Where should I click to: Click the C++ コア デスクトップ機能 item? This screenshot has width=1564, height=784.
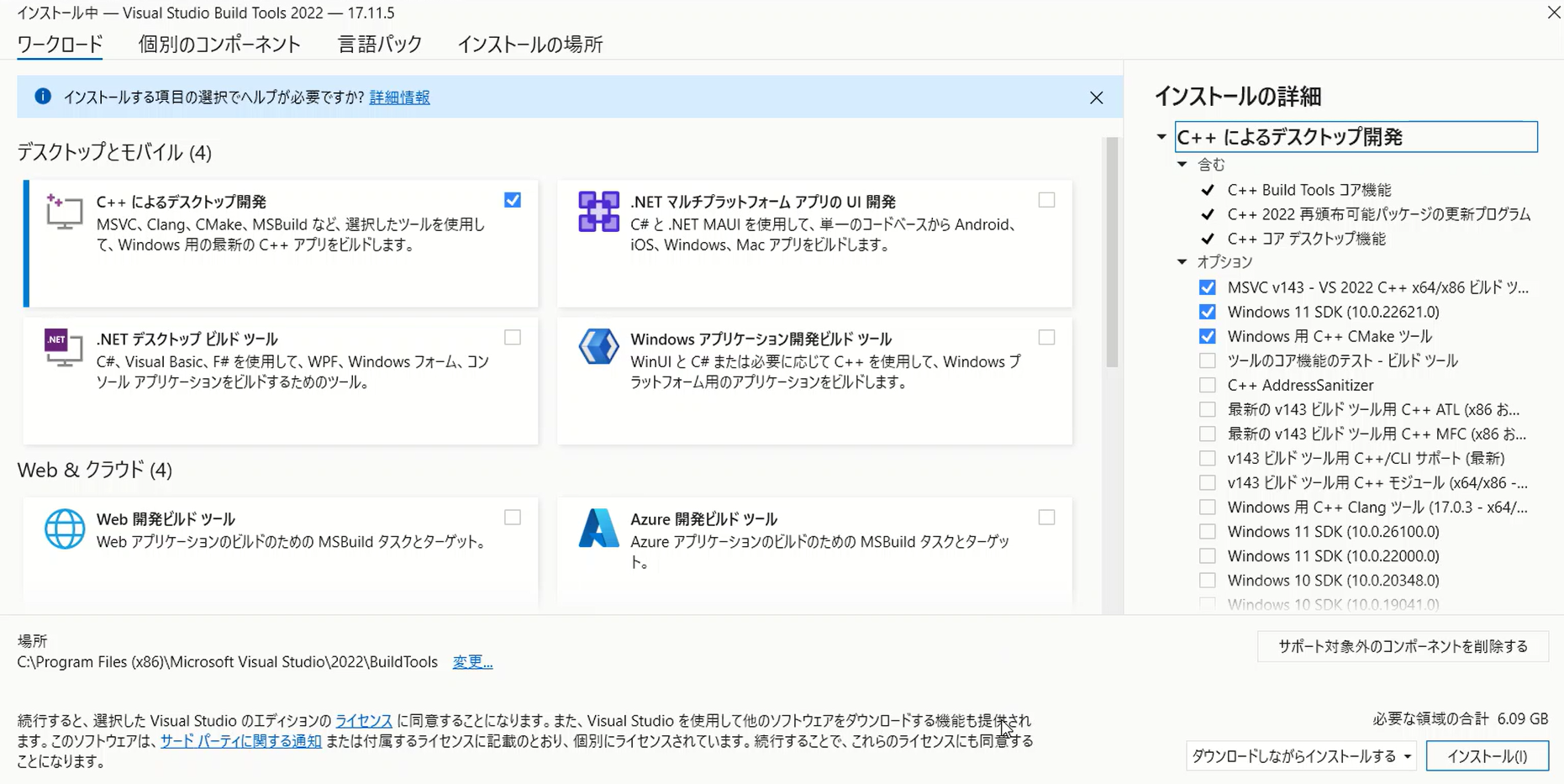[x=1306, y=239]
